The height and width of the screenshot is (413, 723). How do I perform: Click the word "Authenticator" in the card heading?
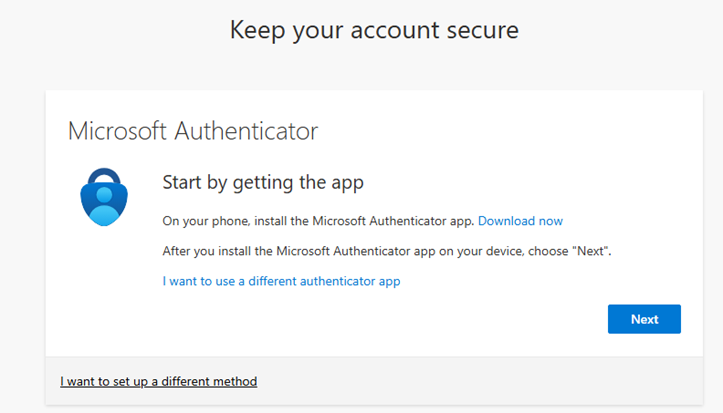coord(246,131)
